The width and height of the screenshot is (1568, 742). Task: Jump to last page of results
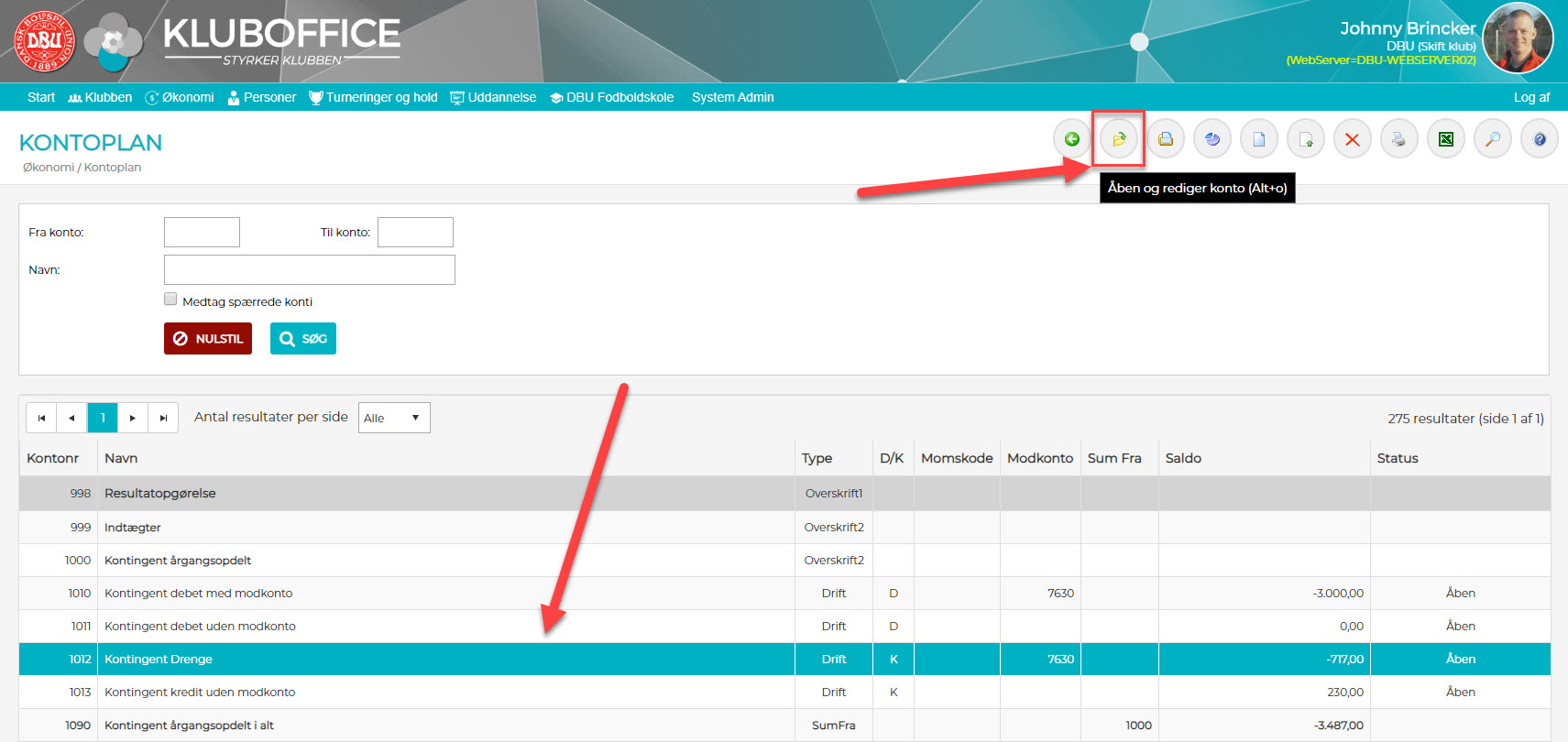pyautogui.click(x=163, y=418)
